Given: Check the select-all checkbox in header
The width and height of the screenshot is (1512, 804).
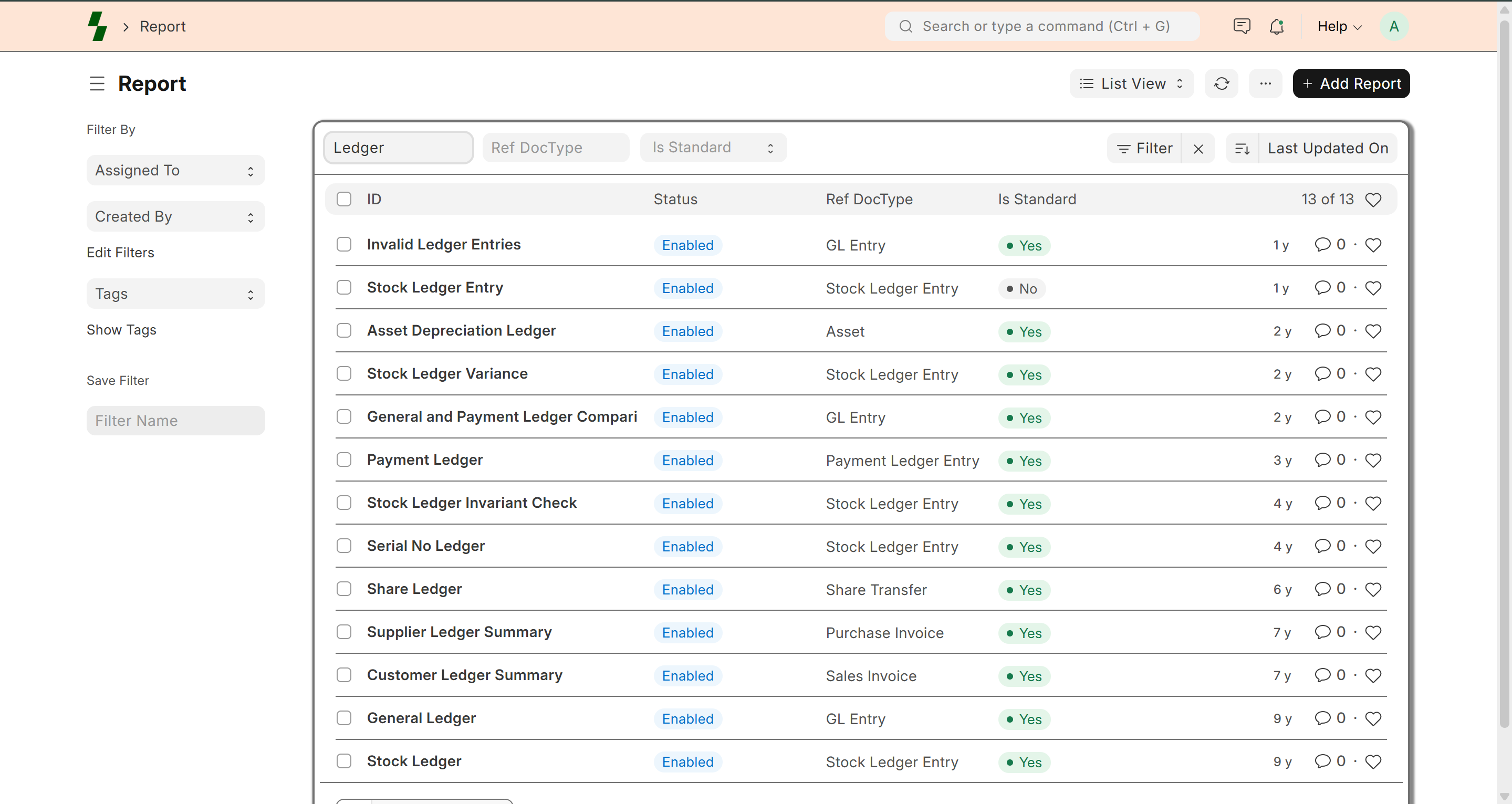Looking at the screenshot, I should (344, 200).
